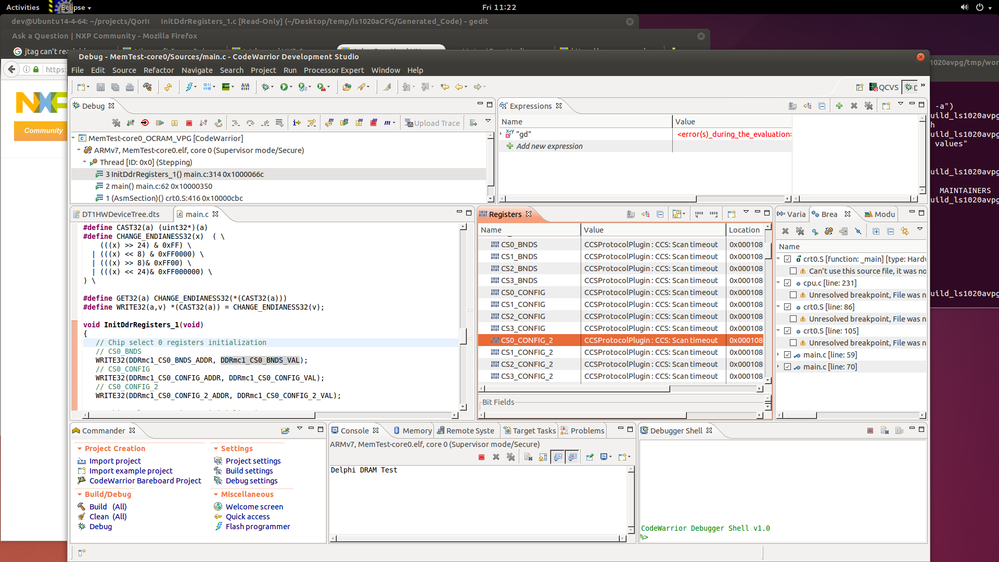Click the Back arrow in the main toolbar
999x562 pixels.
point(459,87)
